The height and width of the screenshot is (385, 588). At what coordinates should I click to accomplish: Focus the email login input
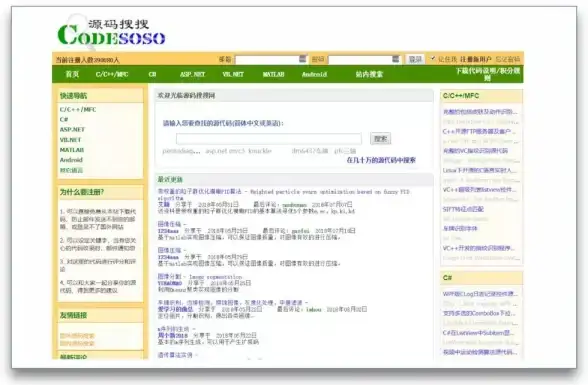click(x=271, y=59)
